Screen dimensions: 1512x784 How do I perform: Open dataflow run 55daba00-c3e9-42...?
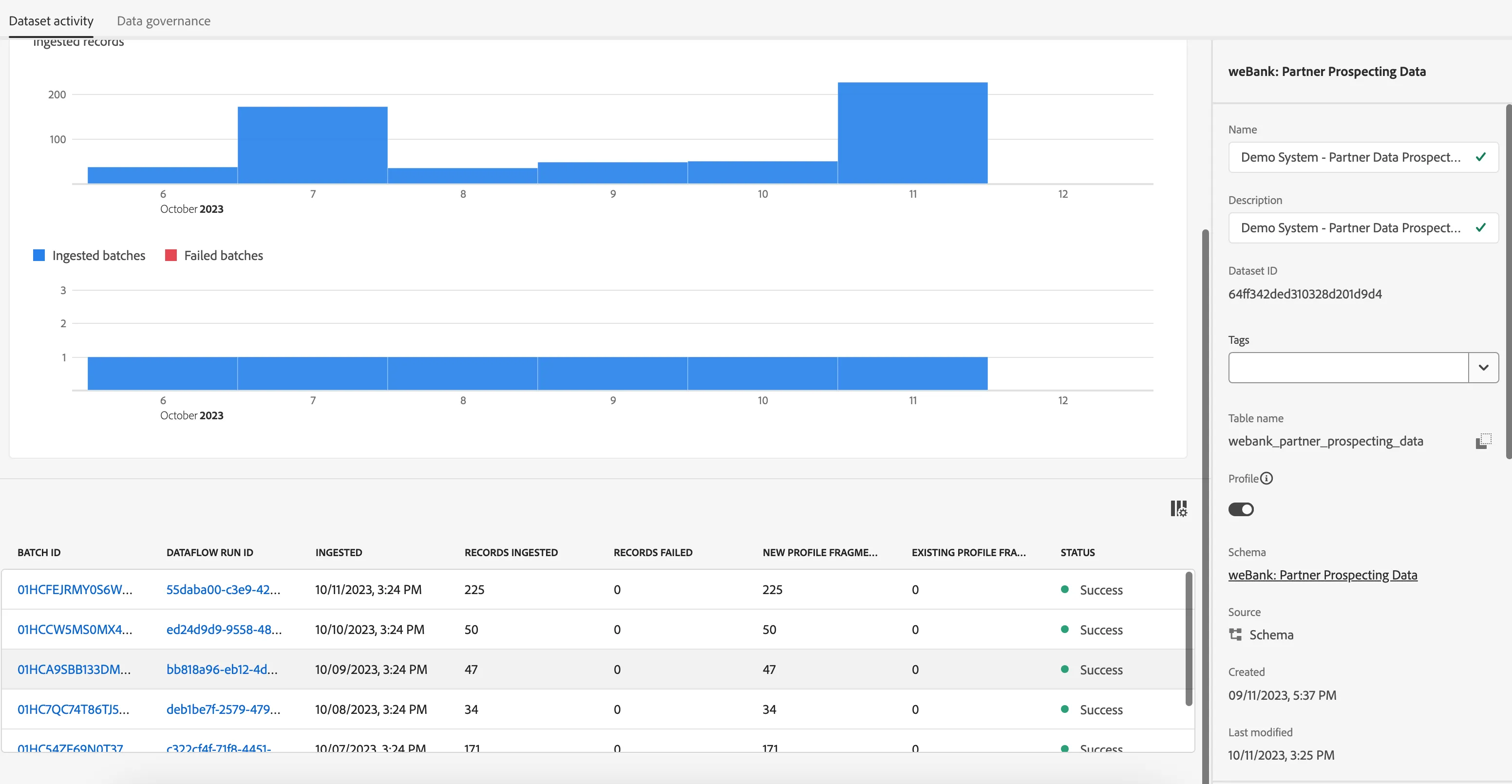pyautogui.click(x=223, y=590)
